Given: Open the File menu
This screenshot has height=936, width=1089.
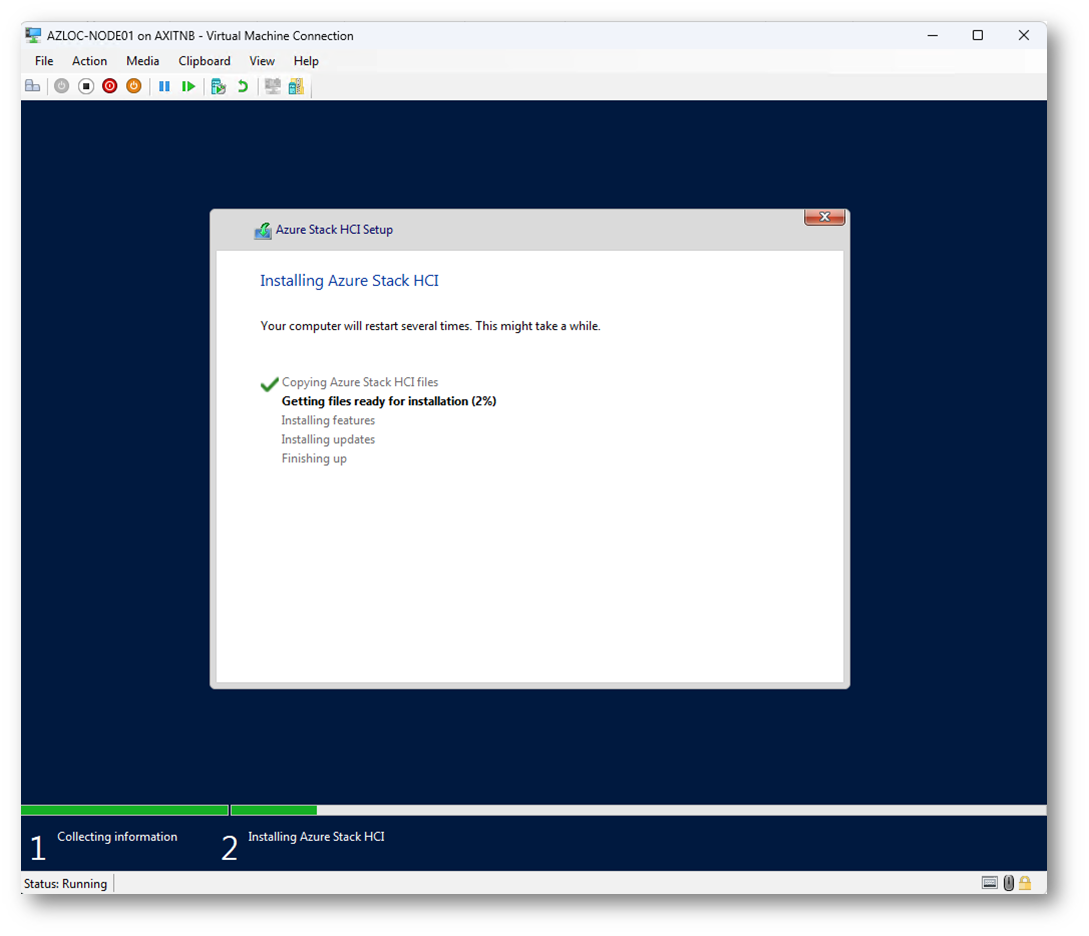Looking at the screenshot, I should pyautogui.click(x=44, y=61).
